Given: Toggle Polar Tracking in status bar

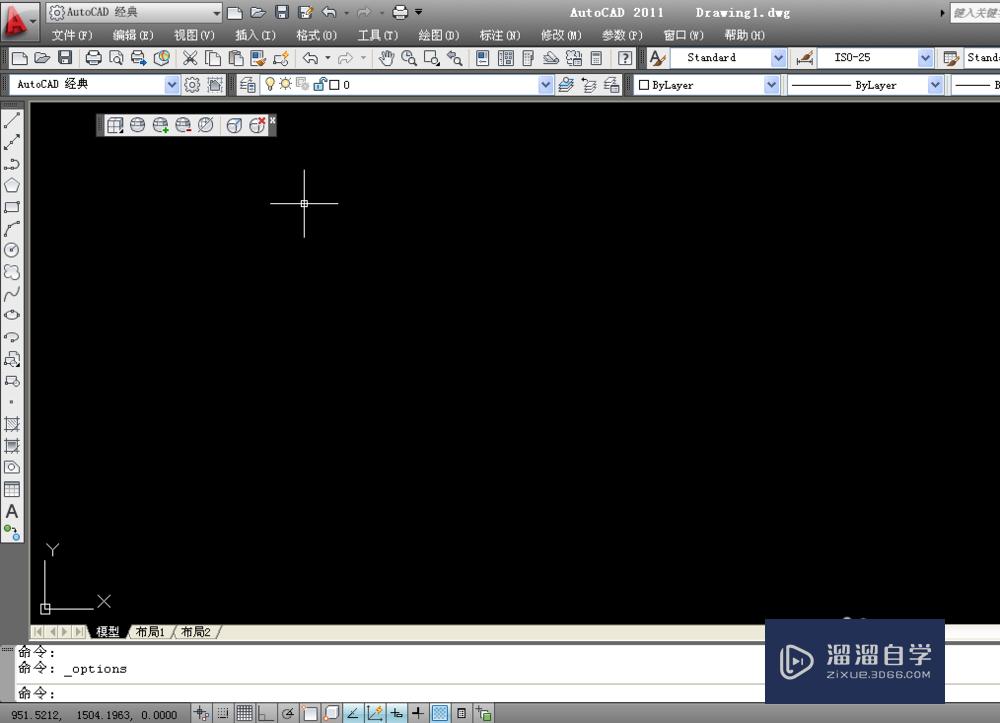Looking at the screenshot, I should pos(288,713).
